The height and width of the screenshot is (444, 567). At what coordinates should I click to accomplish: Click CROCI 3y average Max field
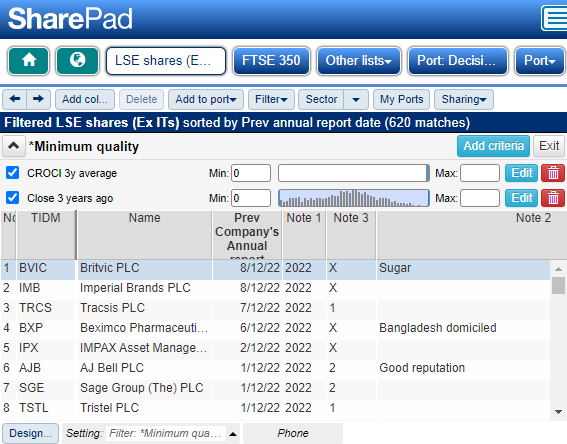[480, 173]
